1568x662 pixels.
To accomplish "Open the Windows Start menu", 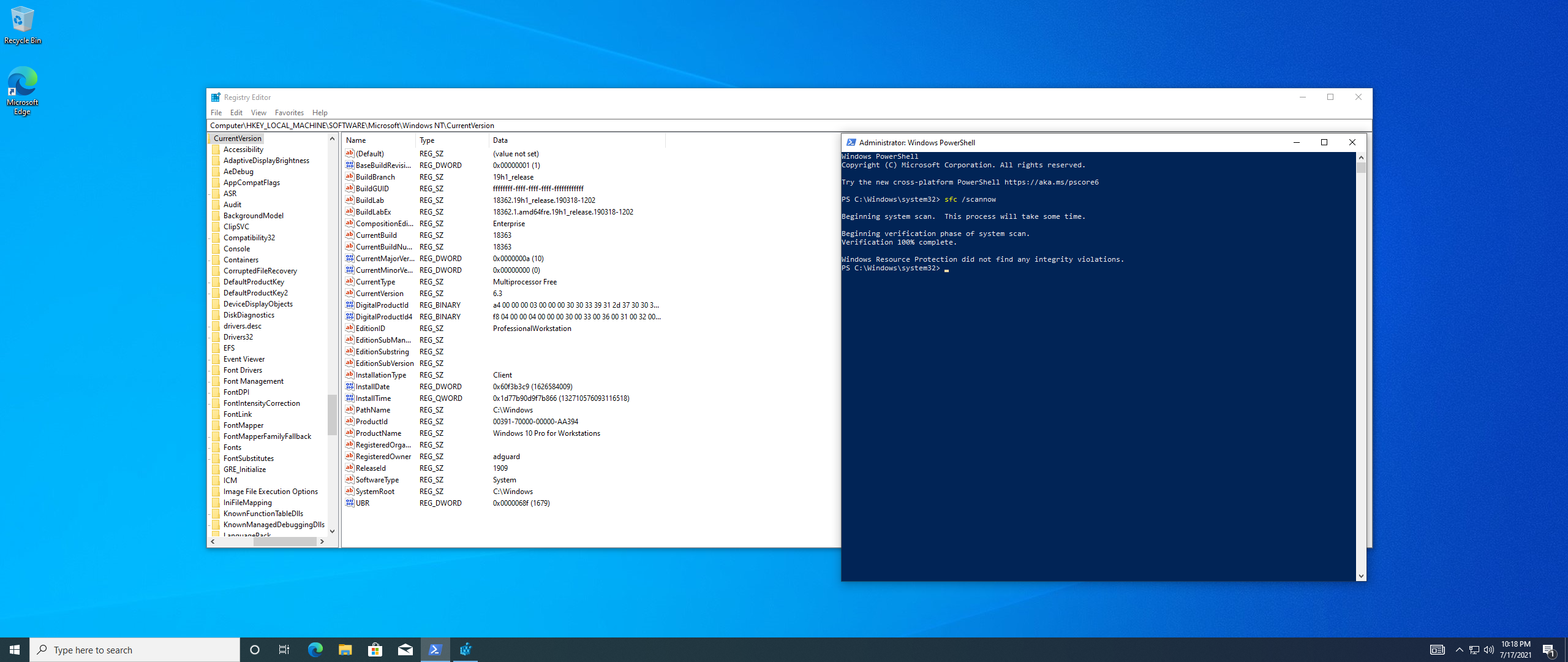I will (x=15, y=650).
